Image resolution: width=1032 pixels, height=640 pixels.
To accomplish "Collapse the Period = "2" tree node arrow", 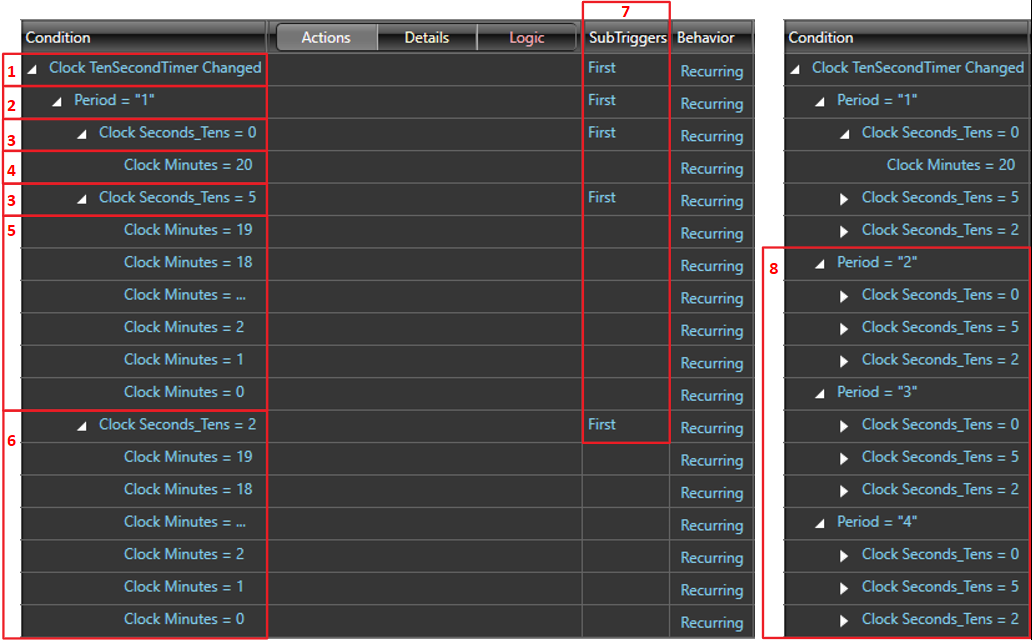I will tap(820, 263).
